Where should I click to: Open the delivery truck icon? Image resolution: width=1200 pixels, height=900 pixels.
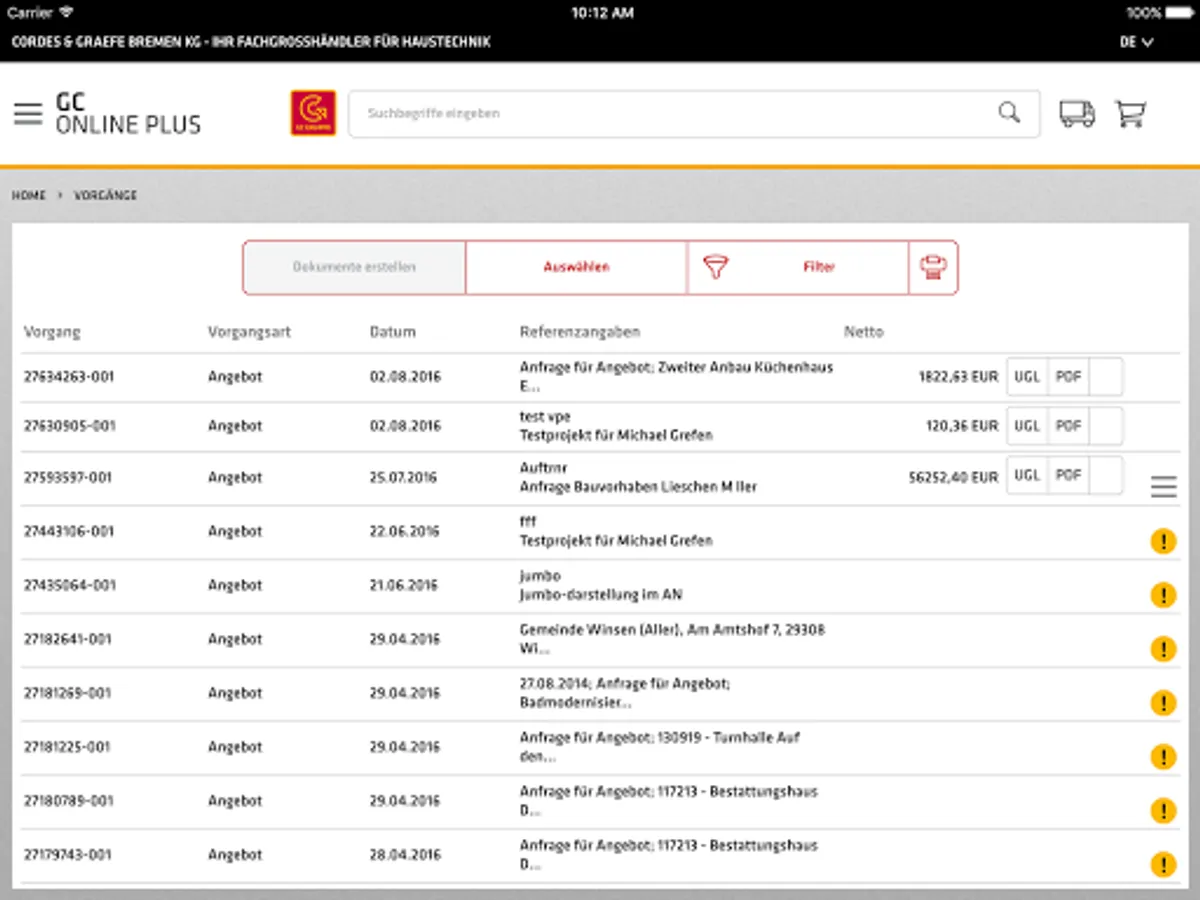click(1076, 113)
